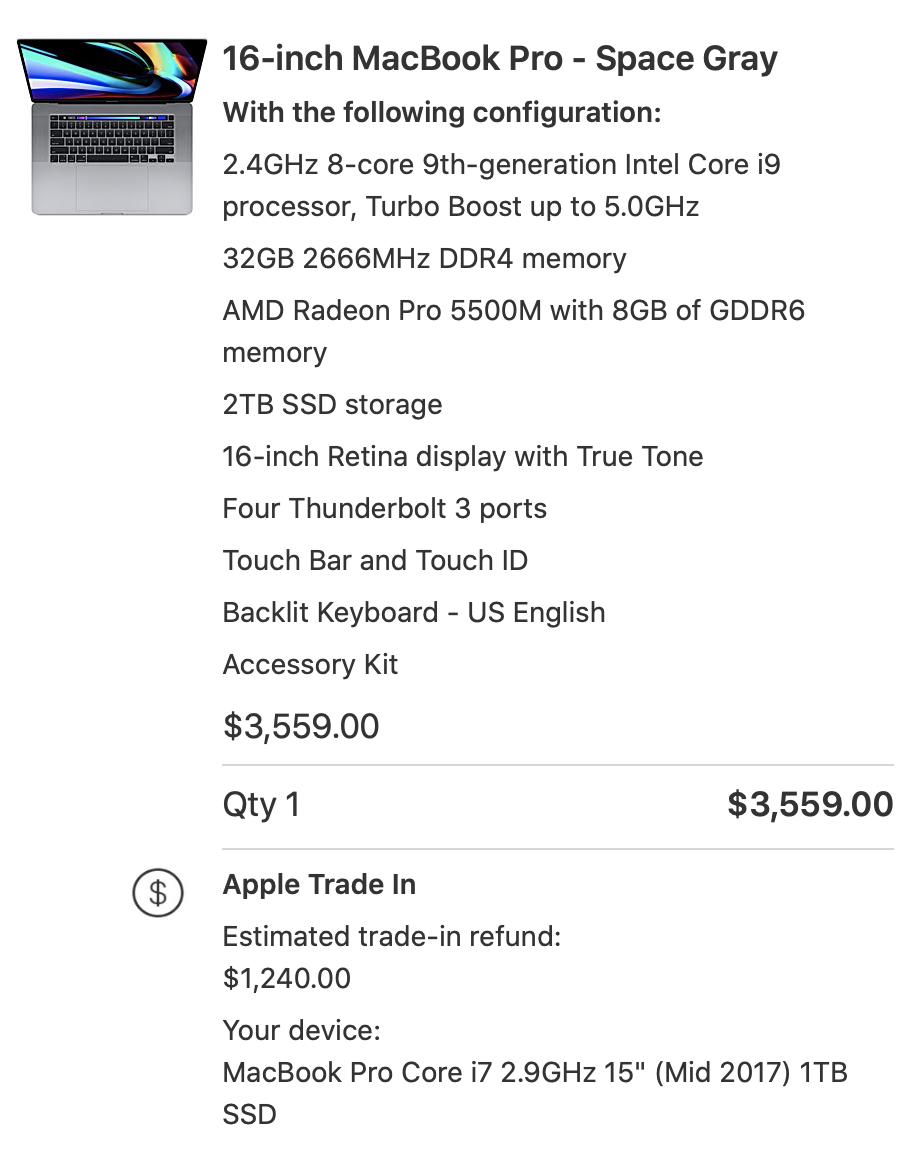Select the Qty 1 quantity label
Image resolution: width=924 pixels, height=1152 pixels.
pos(261,804)
